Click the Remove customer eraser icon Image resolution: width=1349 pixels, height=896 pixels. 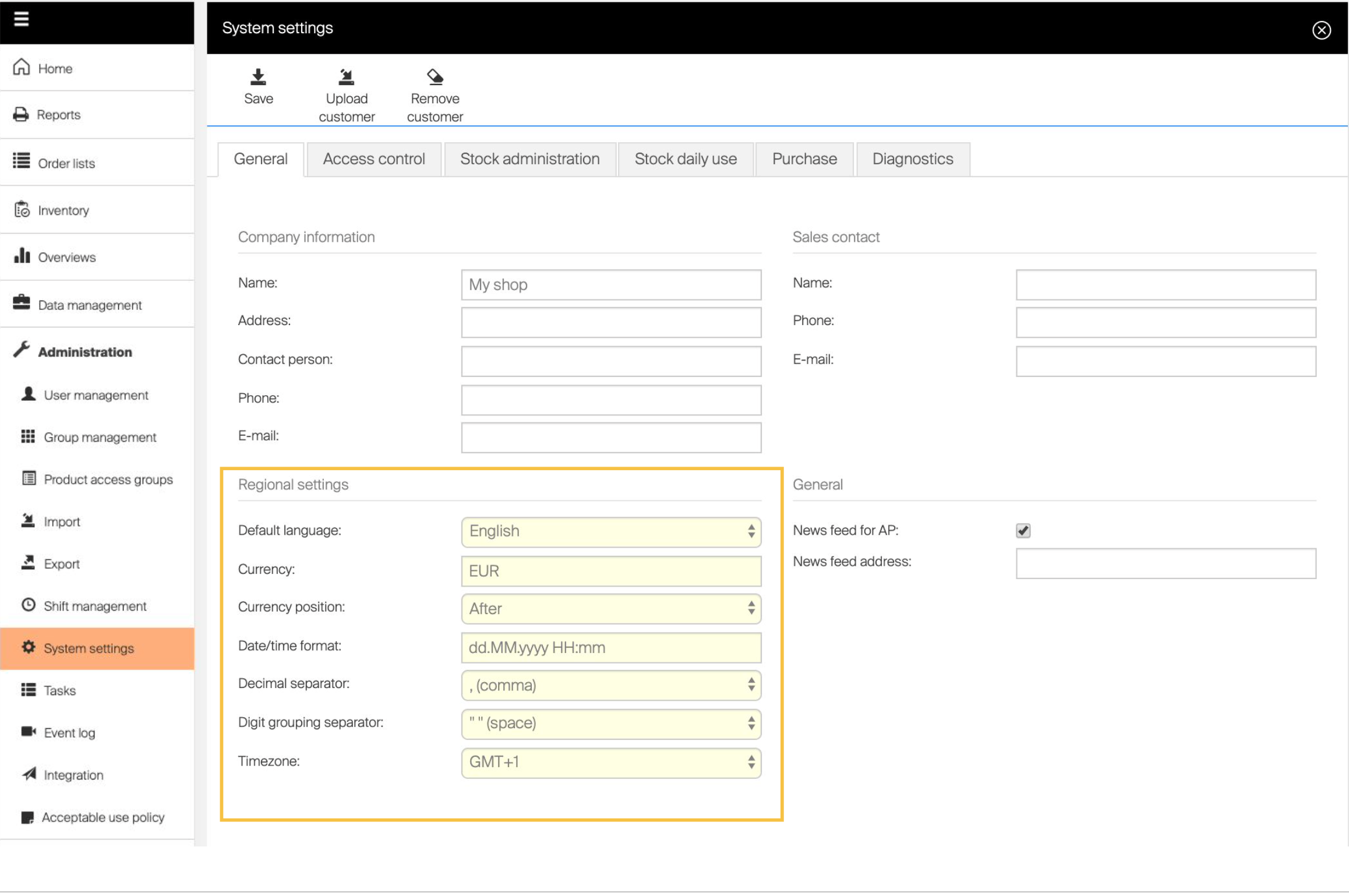[x=435, y=77]
